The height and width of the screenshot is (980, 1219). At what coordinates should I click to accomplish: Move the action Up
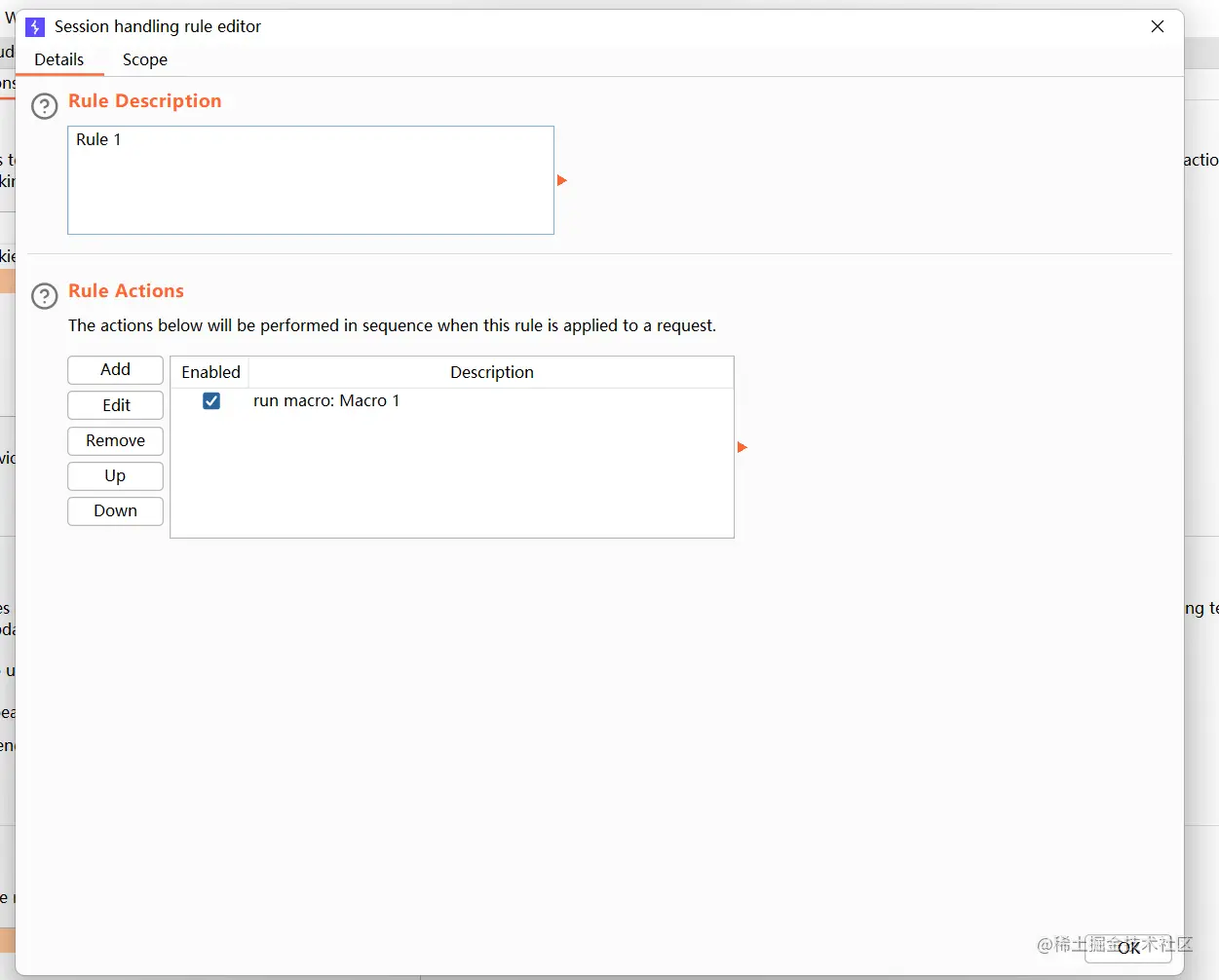point(115,475)
